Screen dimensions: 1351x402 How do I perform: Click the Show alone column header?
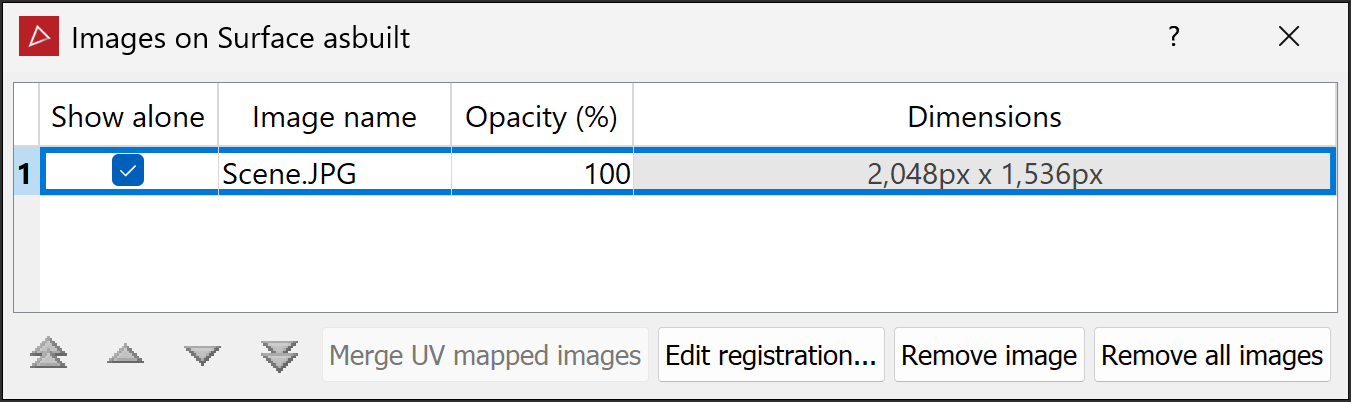coord(128,117)
